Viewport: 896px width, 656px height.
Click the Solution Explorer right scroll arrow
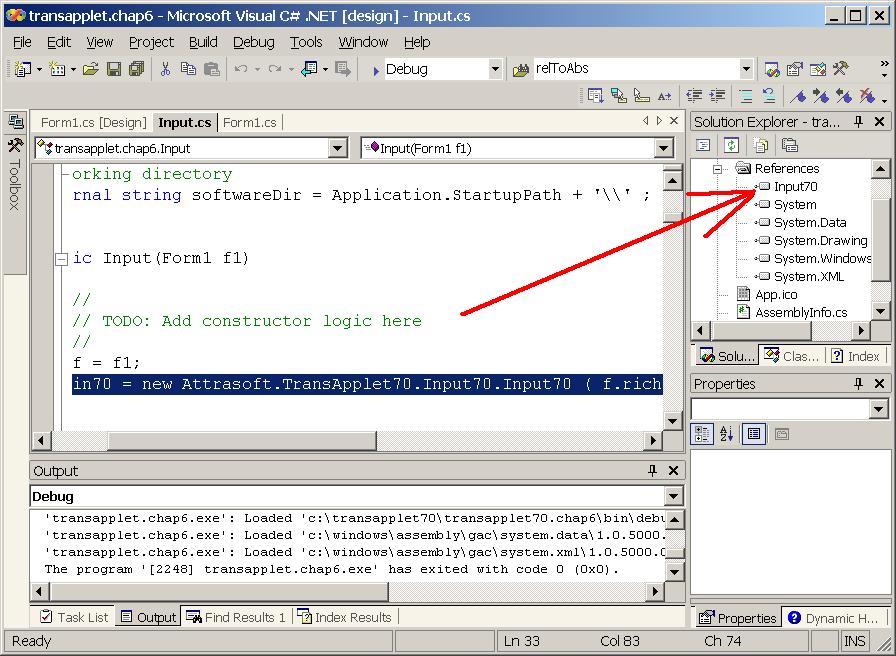[861, 330]
